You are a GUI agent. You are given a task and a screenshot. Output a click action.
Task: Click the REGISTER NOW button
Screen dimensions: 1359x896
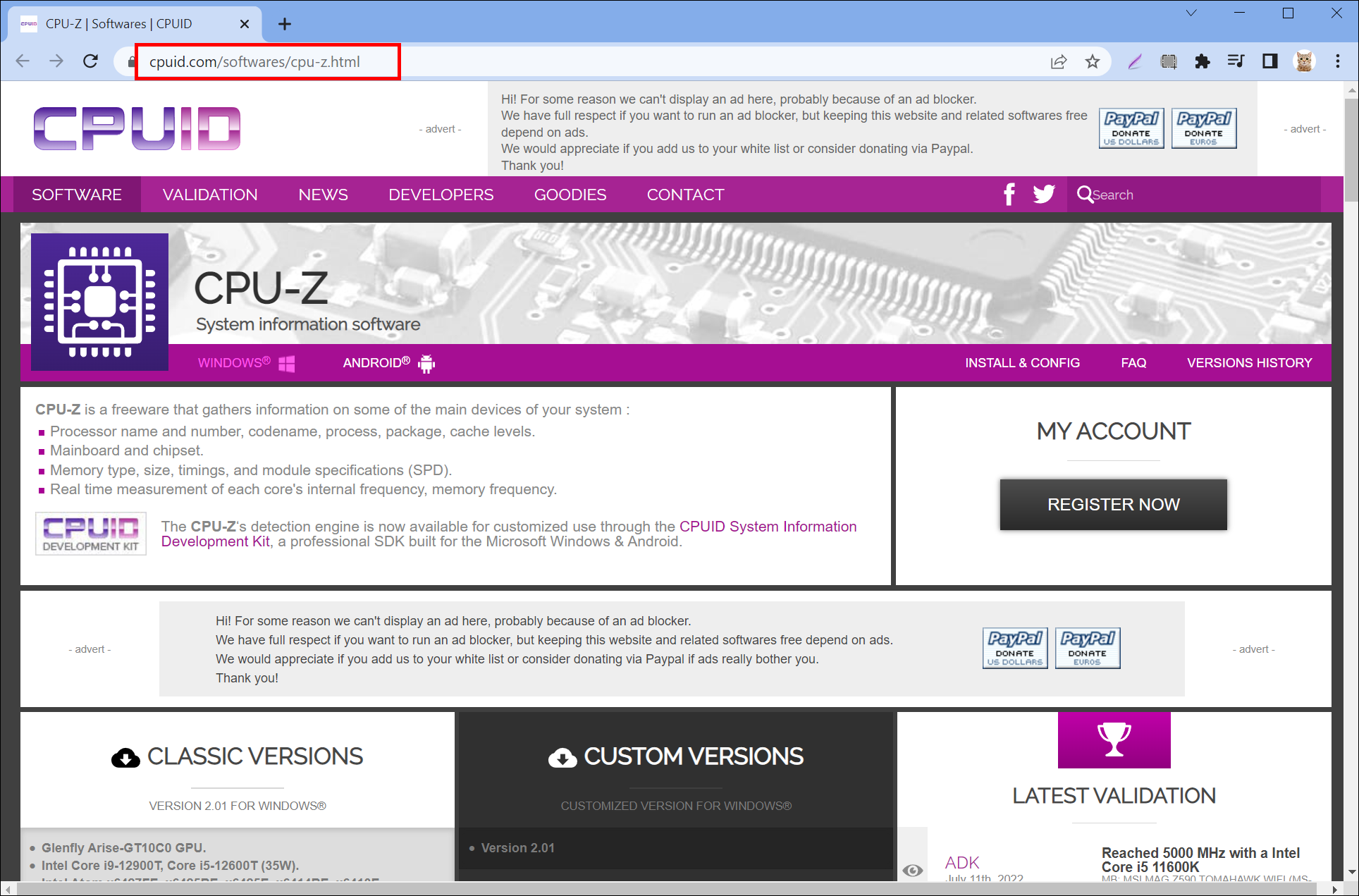[1113, 505]
